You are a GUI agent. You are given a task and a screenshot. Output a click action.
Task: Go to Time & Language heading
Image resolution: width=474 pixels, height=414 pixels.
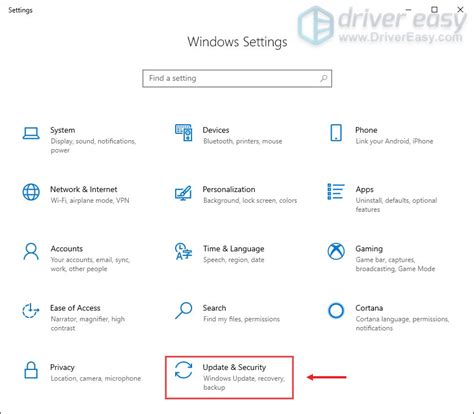pyautogui.click(x=234, y=249)
